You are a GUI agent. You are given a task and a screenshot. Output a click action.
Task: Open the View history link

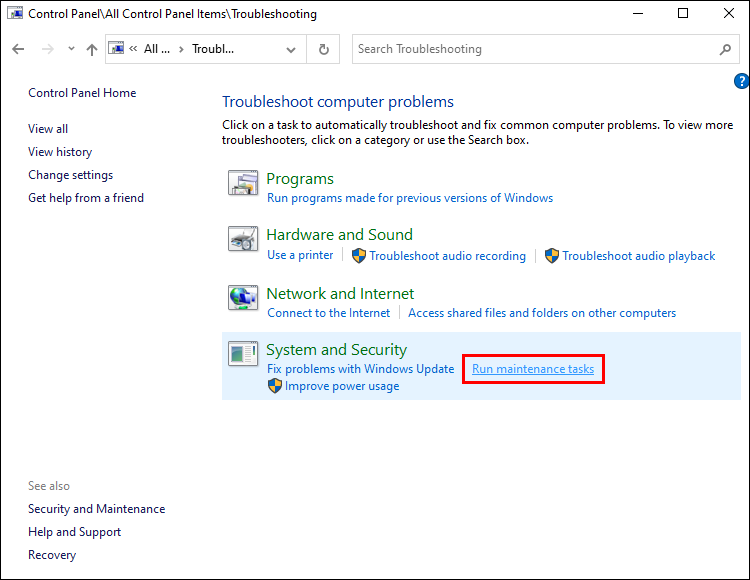(60, 152)
